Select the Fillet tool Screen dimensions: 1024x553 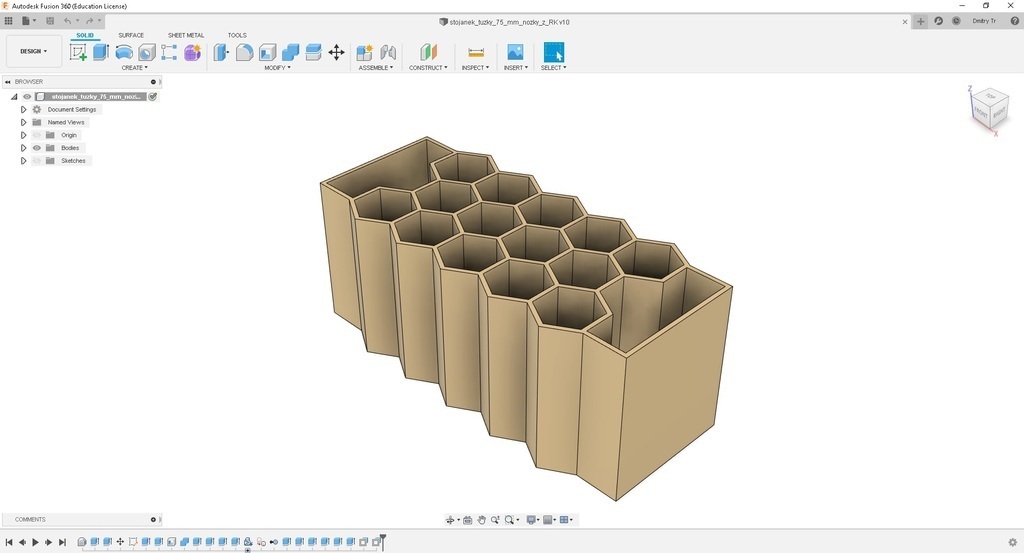coord(244,52)
